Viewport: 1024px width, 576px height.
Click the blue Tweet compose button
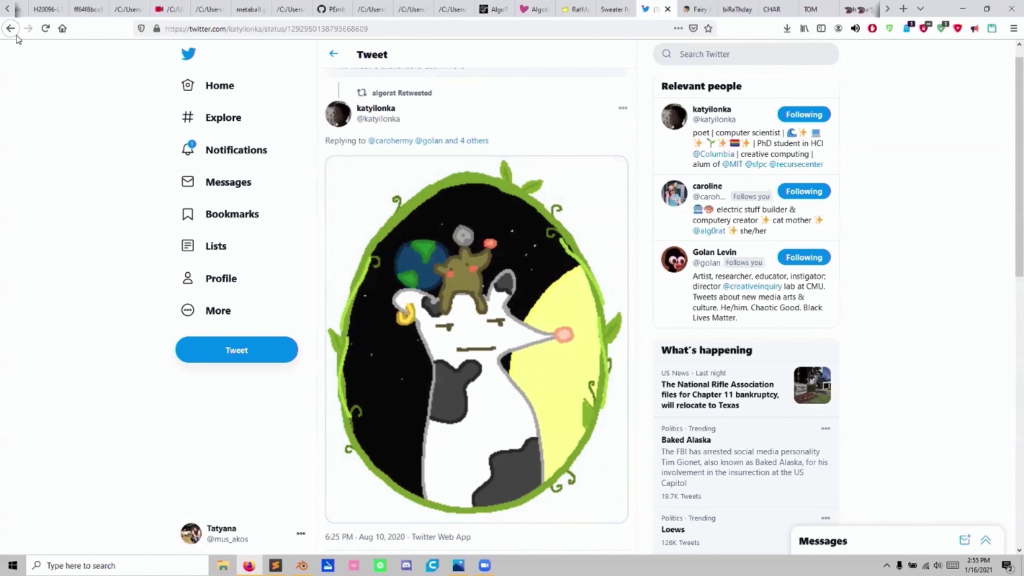[x=236, y=350]
